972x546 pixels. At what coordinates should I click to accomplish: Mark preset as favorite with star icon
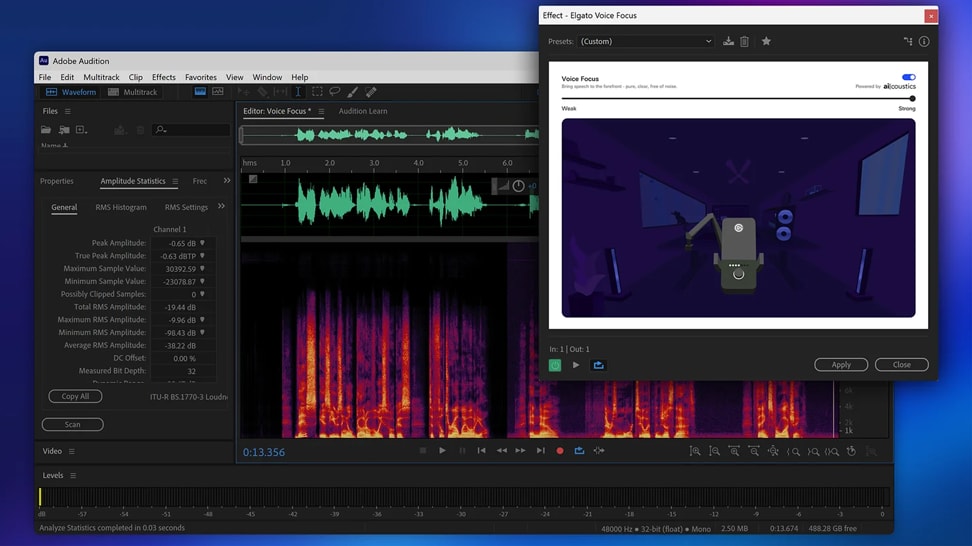pyautogui.click(x=766, y=42)
